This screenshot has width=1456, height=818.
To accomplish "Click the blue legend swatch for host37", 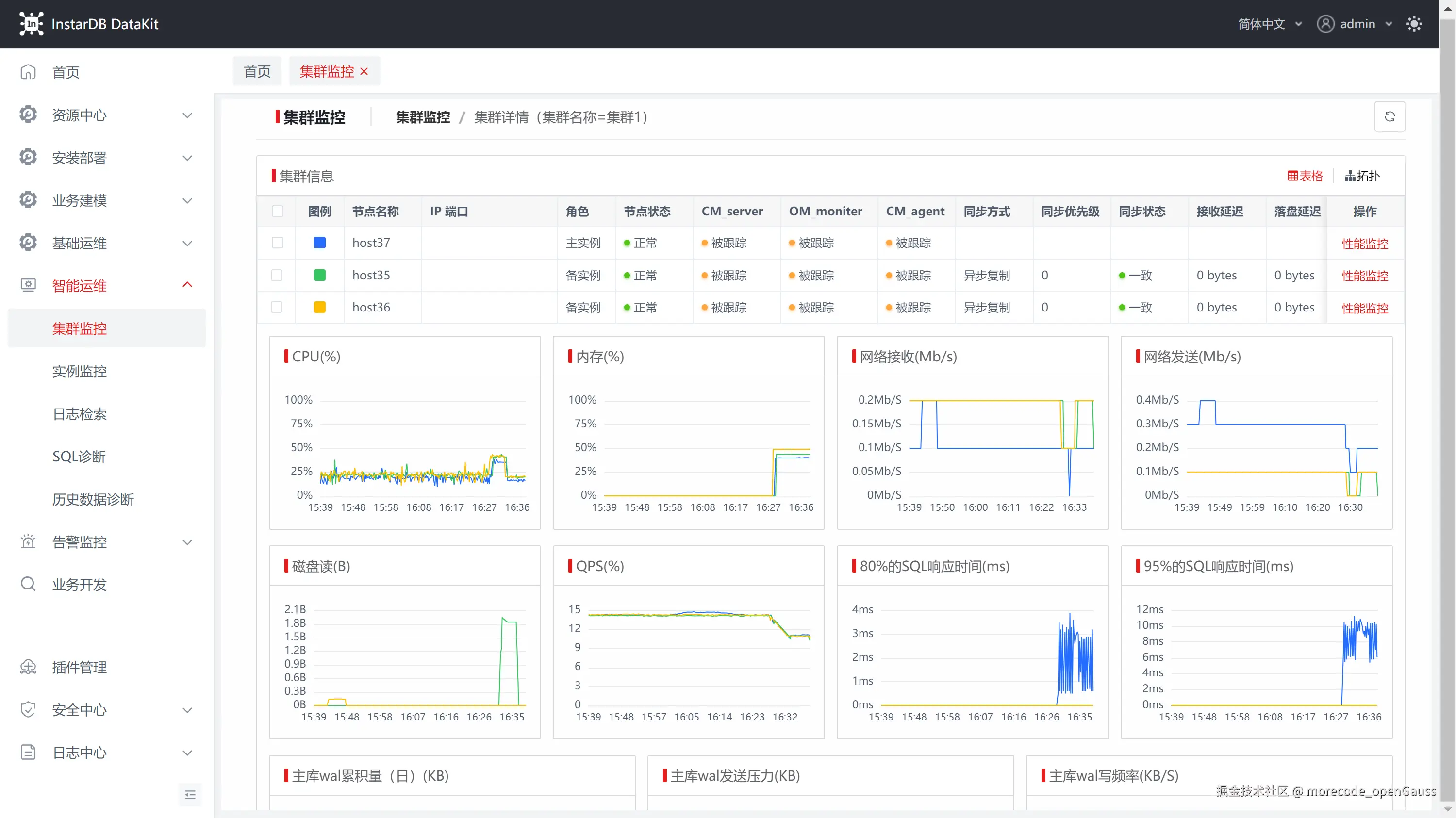I will [319, 243].
